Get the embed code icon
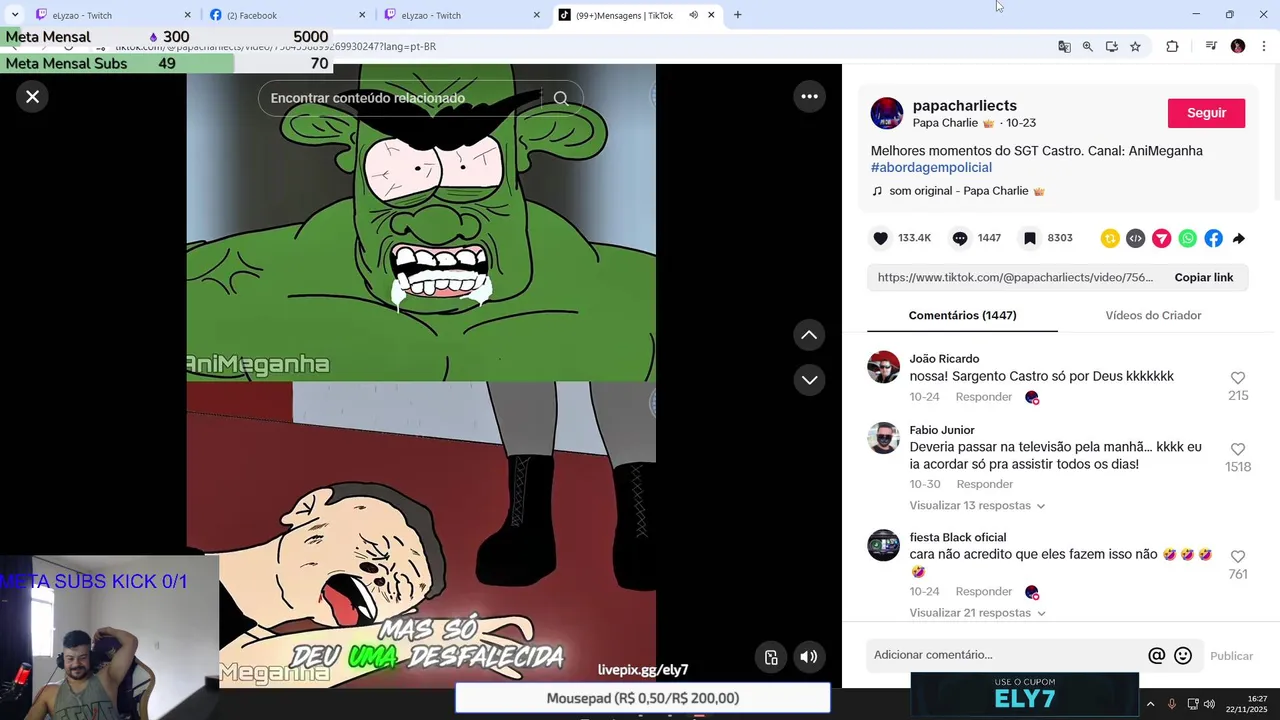 [1135, 238]
